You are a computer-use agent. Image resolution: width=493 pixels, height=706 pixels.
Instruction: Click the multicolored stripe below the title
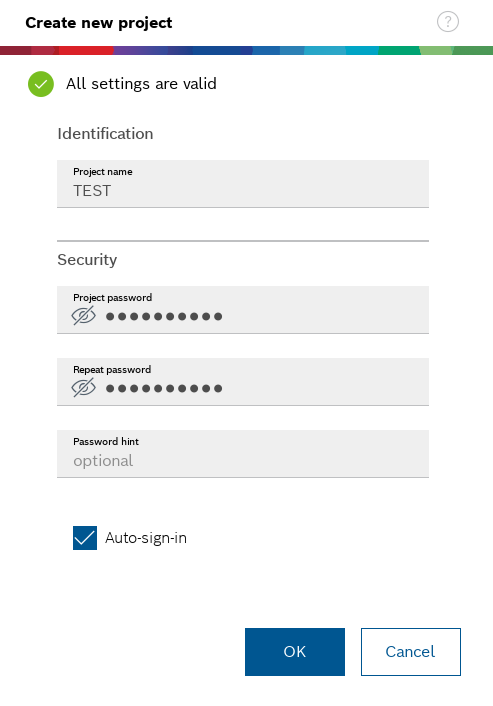click(x=246, y=50)
